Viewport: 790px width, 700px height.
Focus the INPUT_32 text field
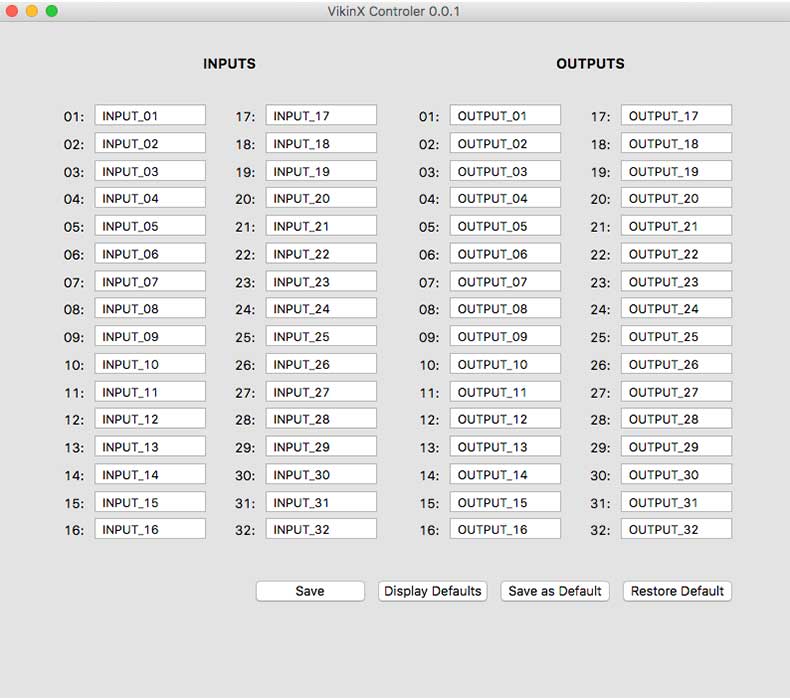point(321,529)
